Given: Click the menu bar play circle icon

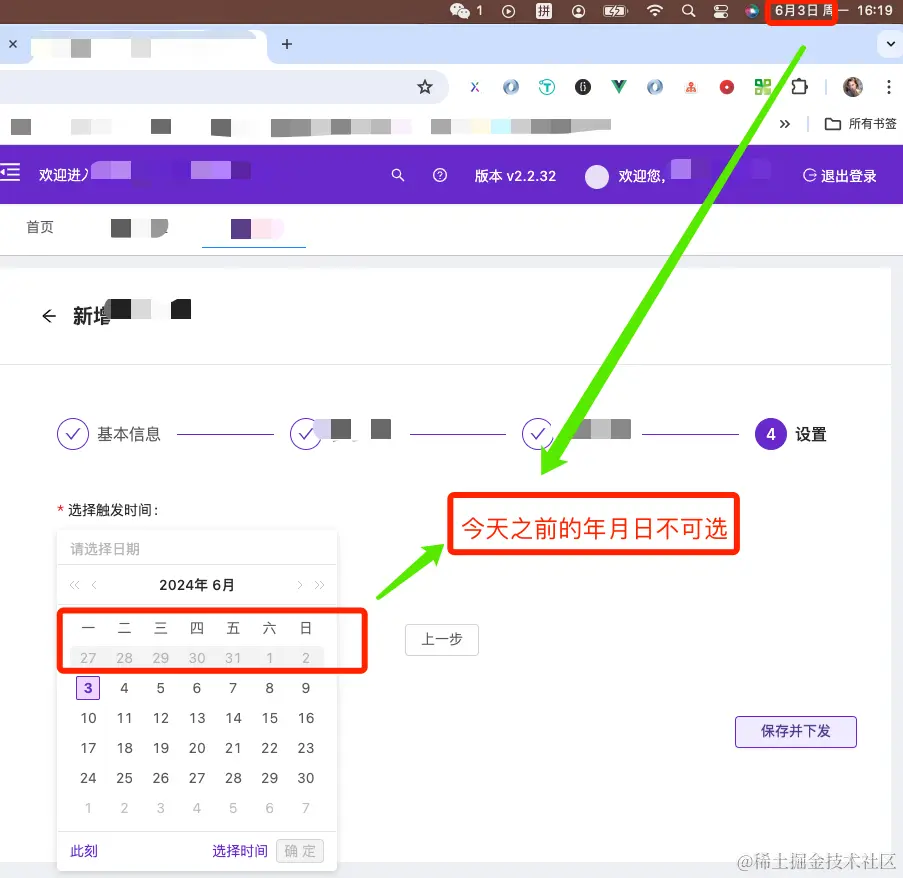Looking at the screenshot, I should click(x=508, y=11).
